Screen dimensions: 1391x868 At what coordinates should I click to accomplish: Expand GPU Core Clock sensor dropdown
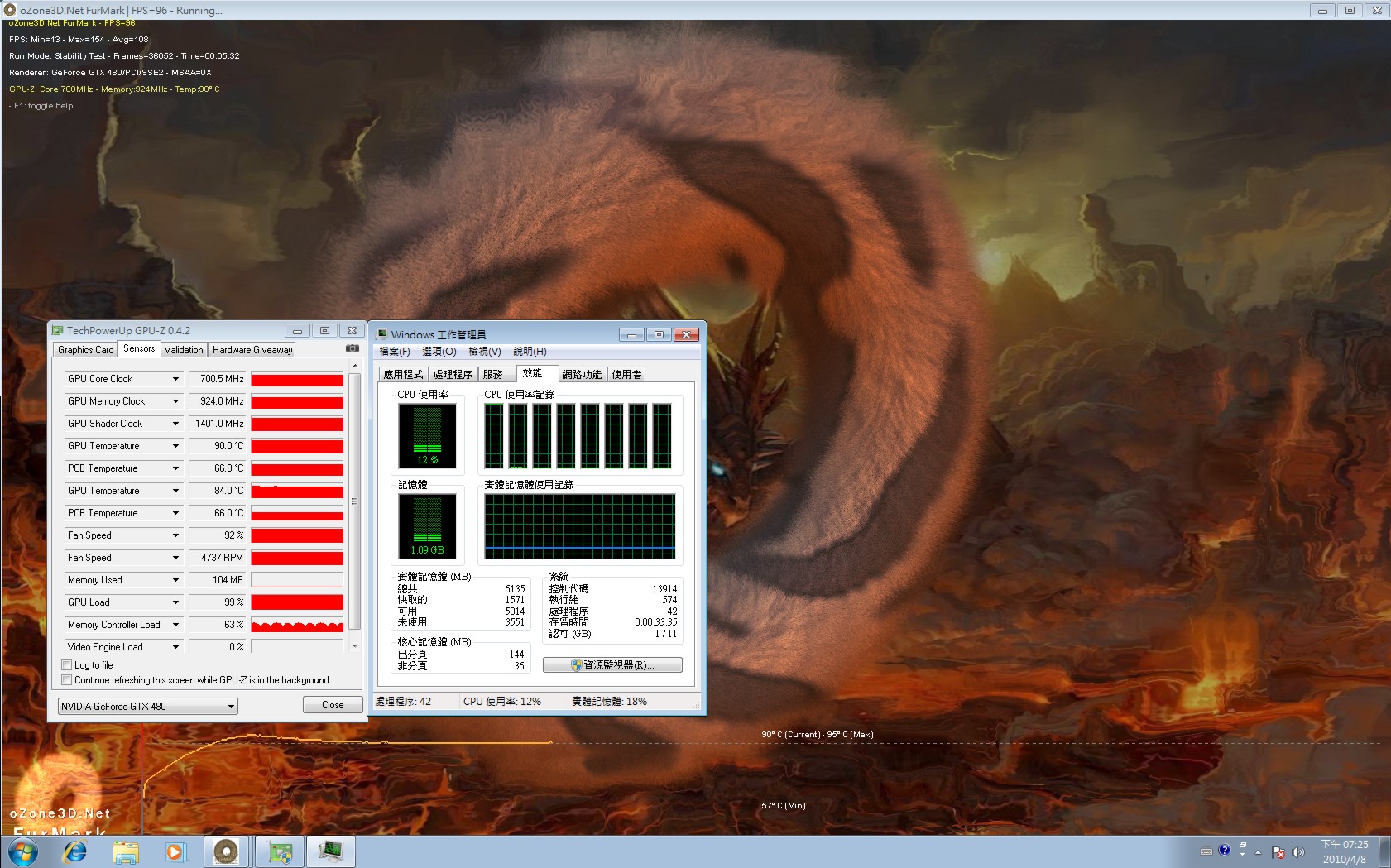point(175,379)
